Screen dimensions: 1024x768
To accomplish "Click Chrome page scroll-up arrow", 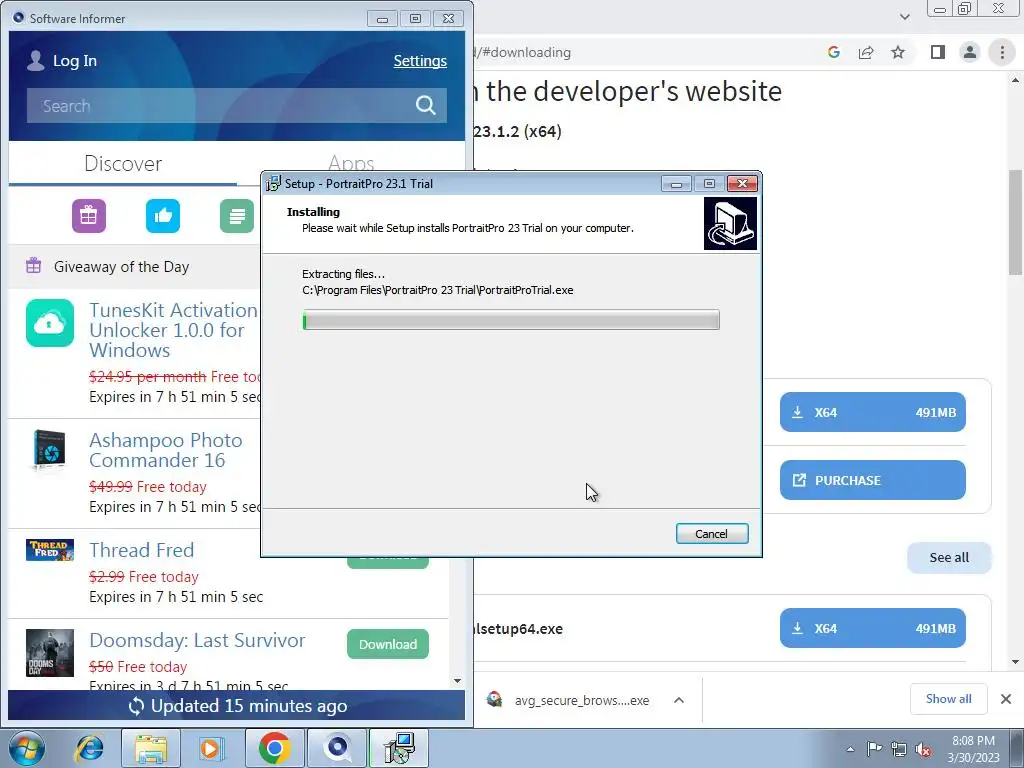I will (x=1015, y=80).
